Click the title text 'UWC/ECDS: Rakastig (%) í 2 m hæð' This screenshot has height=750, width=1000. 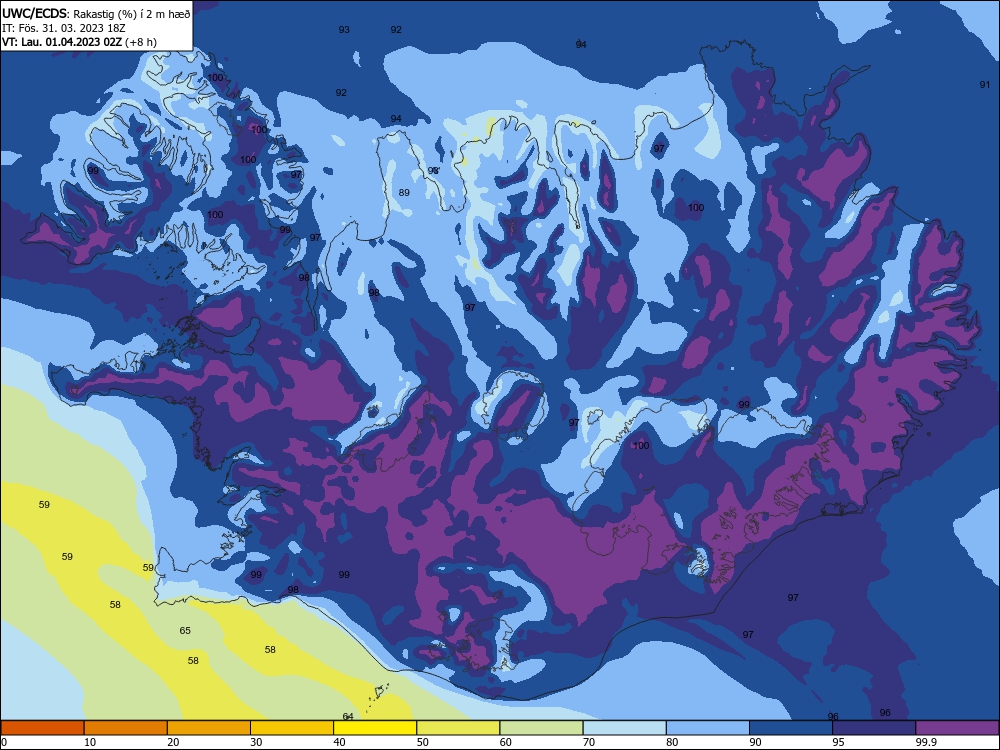(96, 14)
